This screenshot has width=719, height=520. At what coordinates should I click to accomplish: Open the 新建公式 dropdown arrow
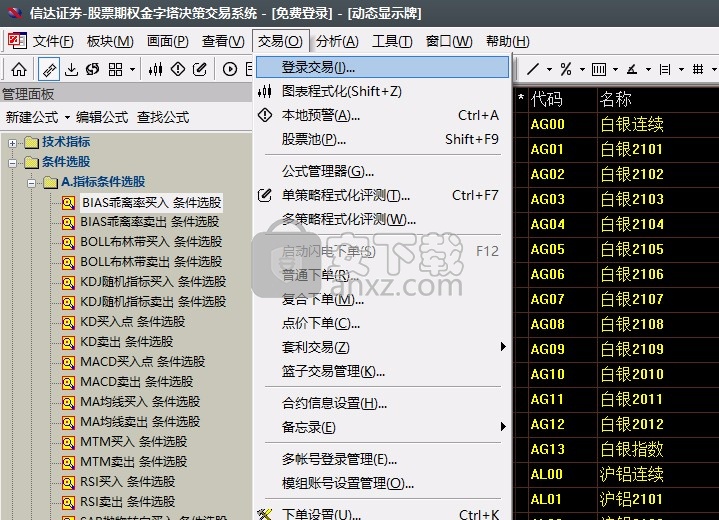click(x=67, y=118)
